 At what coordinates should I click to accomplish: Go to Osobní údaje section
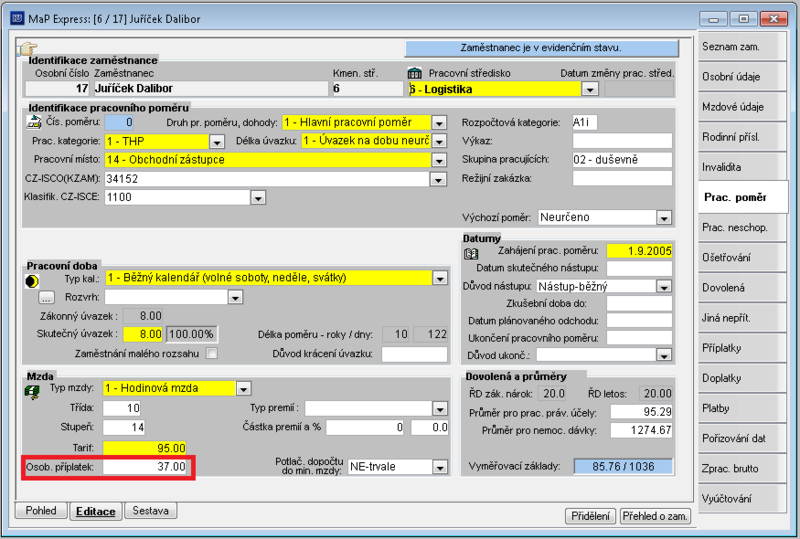741,77
